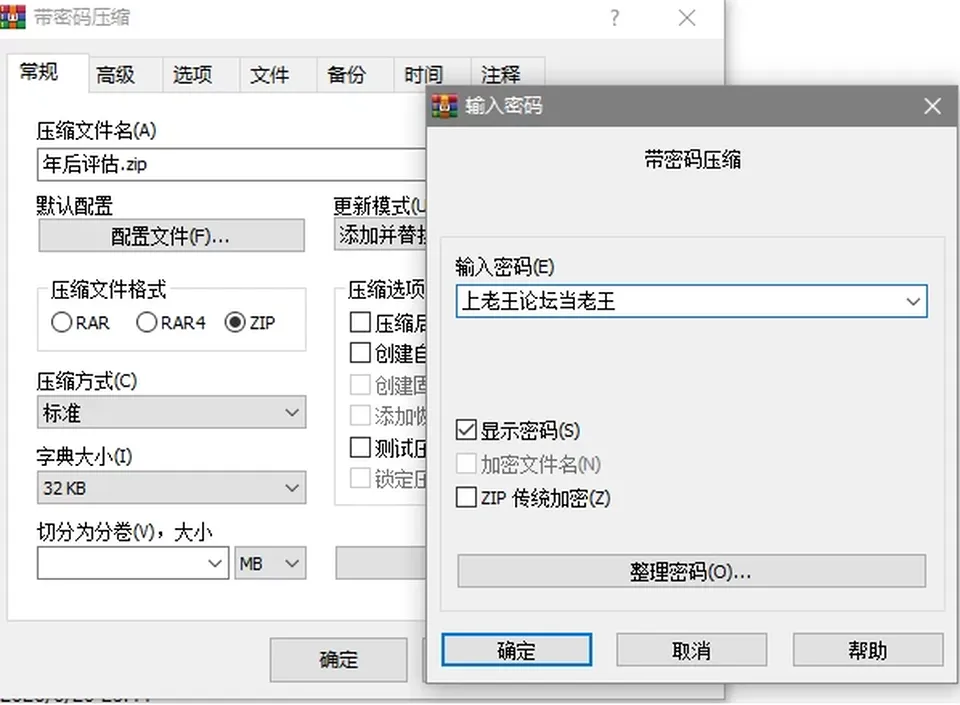Open the 字典大小 dropdown showing 32 KB

171,488
